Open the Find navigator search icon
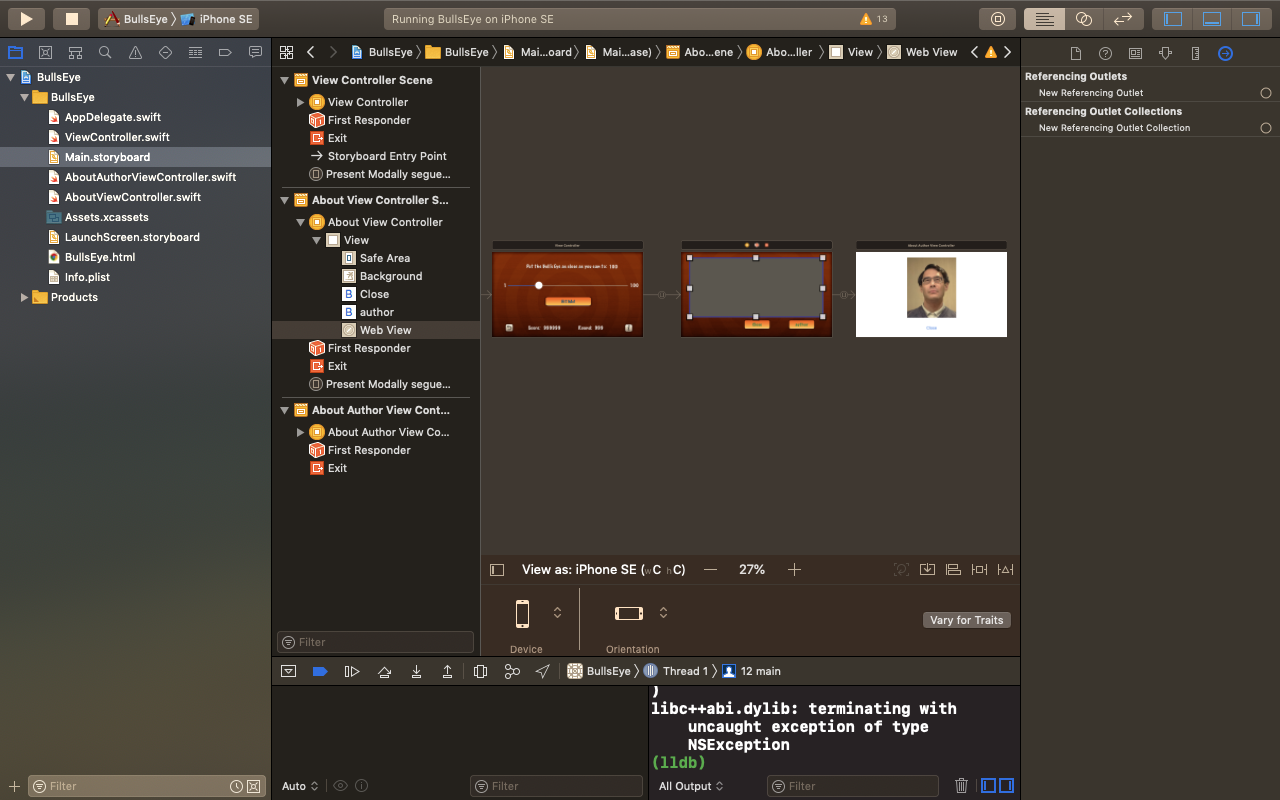 coord(105,53)
